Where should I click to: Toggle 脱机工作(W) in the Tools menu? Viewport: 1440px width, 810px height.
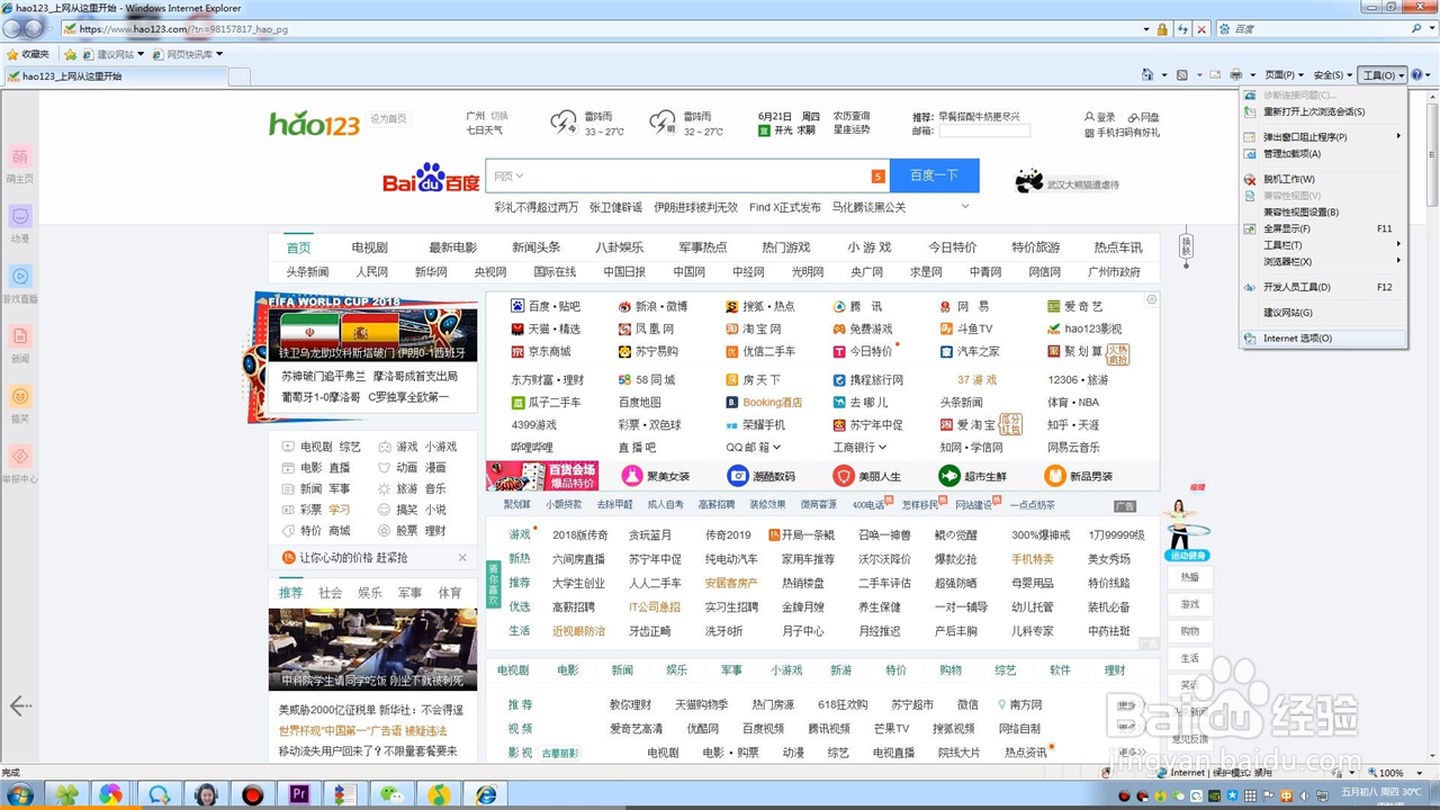1323,179
